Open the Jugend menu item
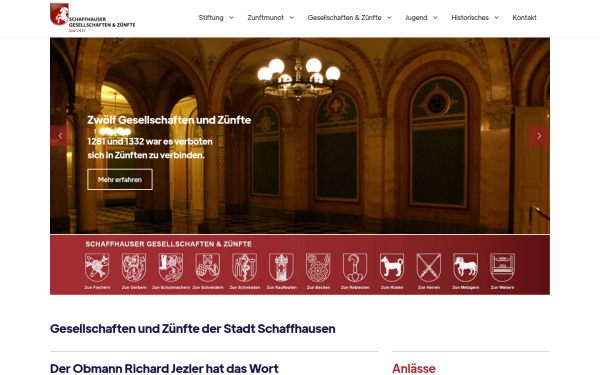 pyautogui.click(x=416, y=18)
